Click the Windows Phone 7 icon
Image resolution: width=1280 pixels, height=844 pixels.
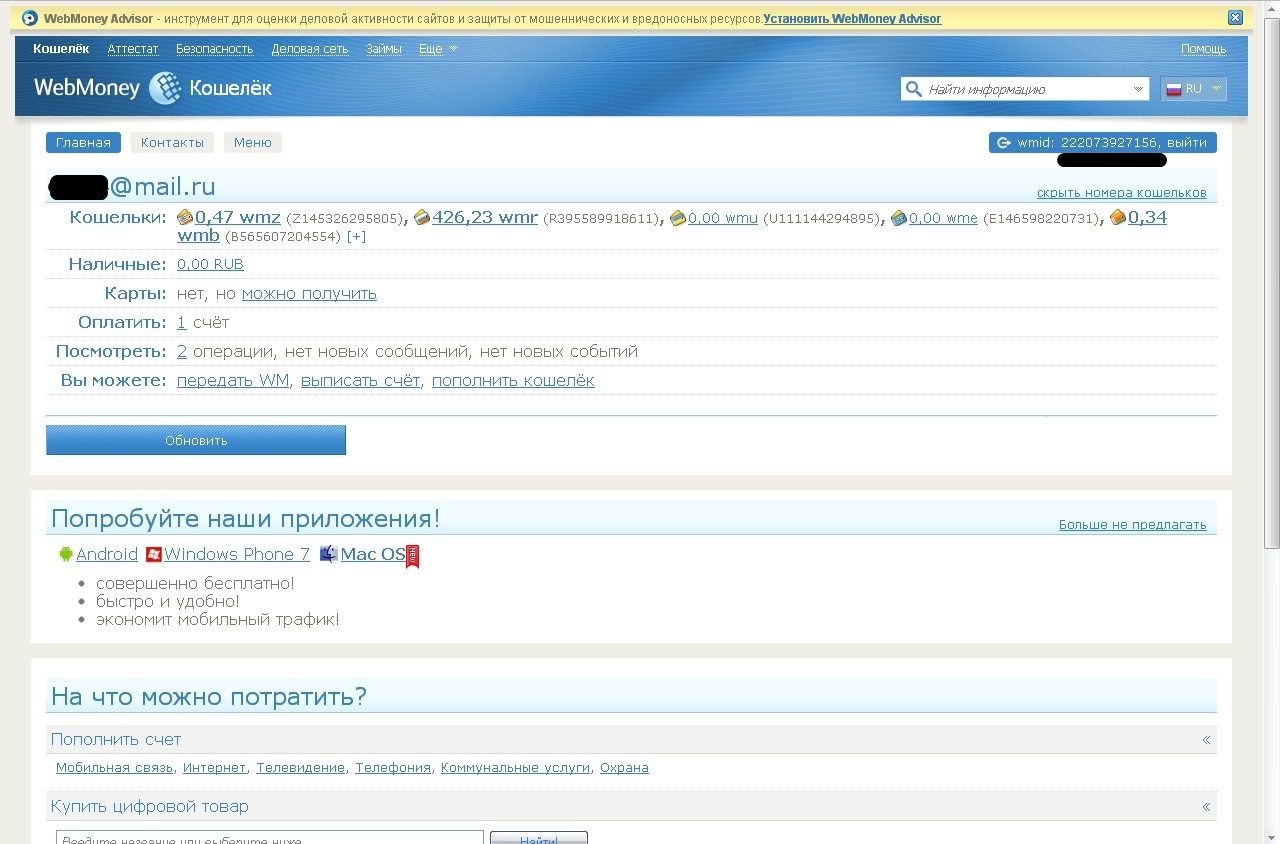[x=154, y=554]
